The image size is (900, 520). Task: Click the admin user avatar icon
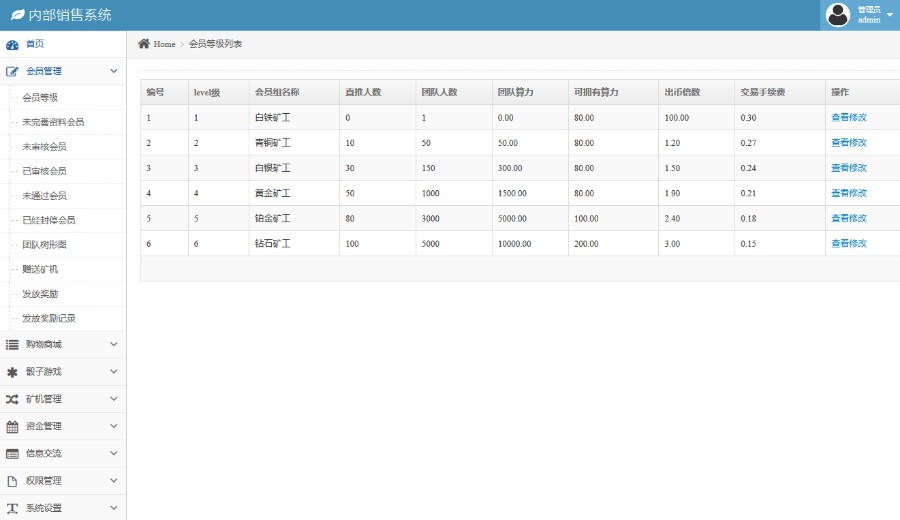(x=838, y=15)
